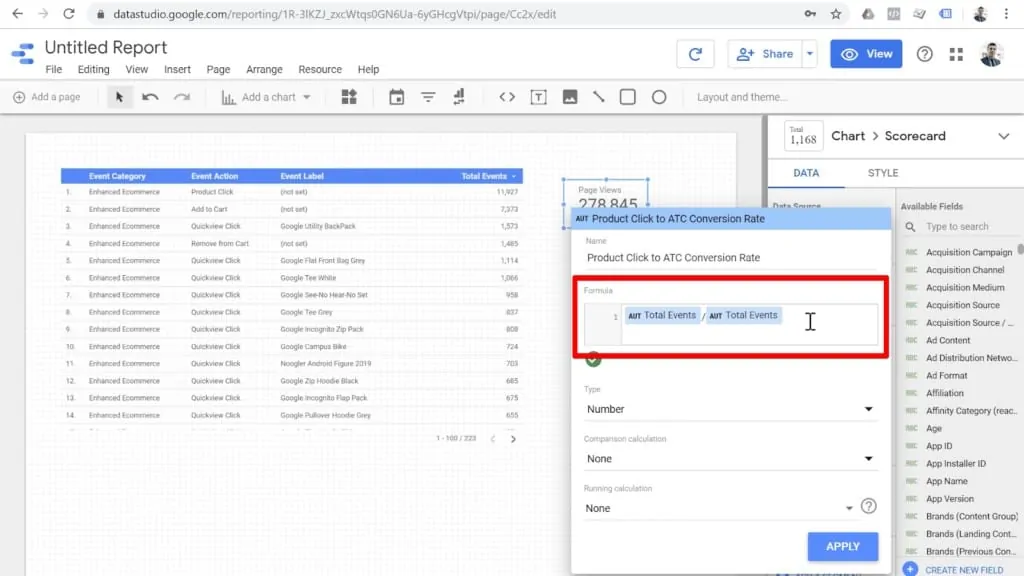This screenshot has height=576, width=1024.
Task: Insert a circle shape
Action: click(x=659, y=96)
